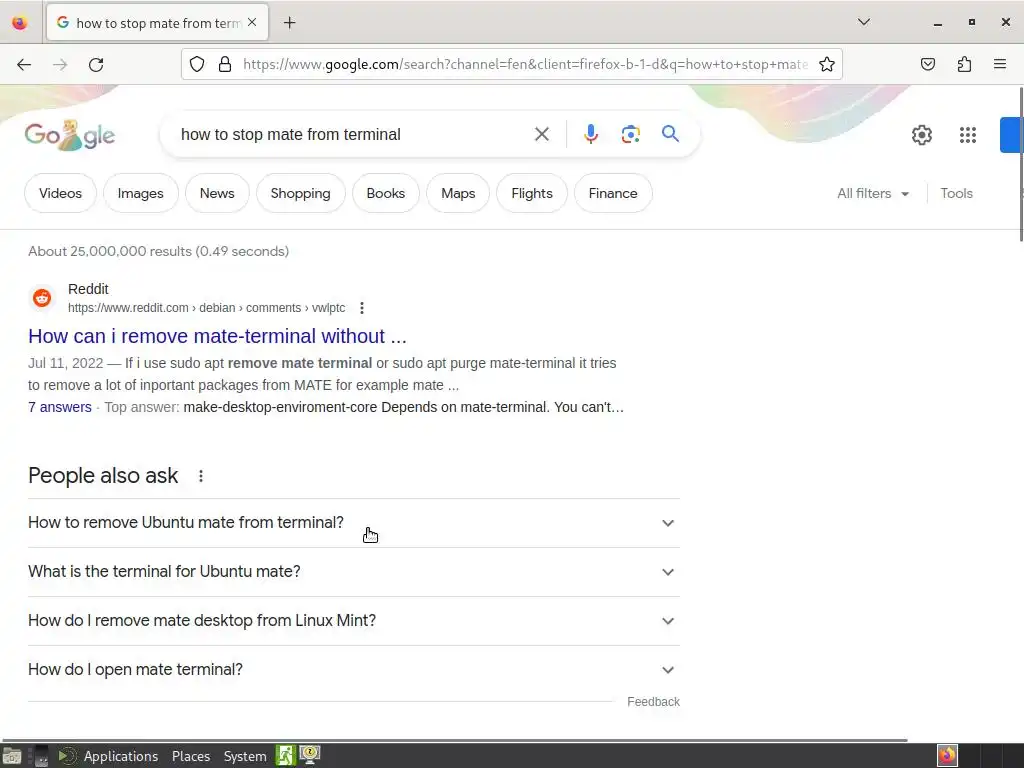Open the System panel menu
Screen dimensions: 1024x768
[245, 756]
